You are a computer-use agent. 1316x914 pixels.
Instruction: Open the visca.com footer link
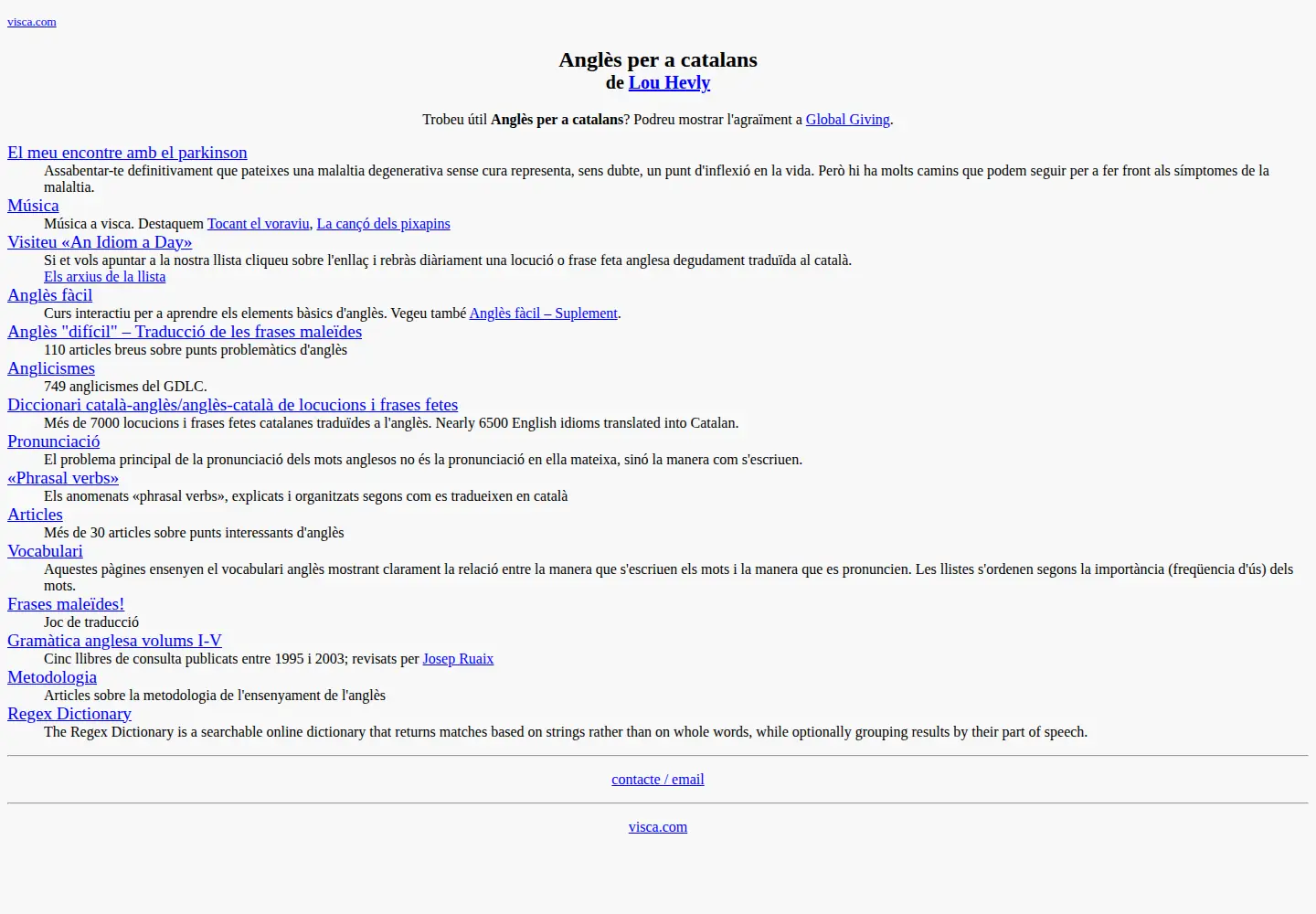[658, 827]
